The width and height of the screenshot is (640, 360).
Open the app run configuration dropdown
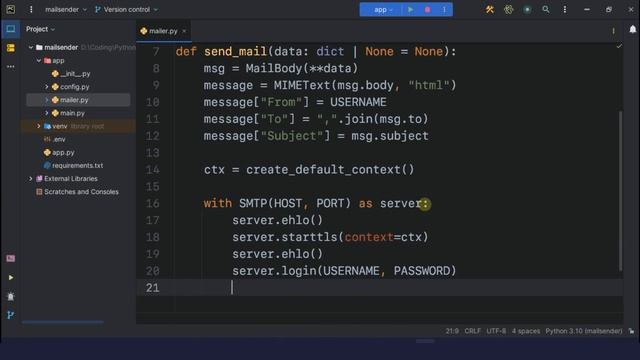(x=383, y=9)
